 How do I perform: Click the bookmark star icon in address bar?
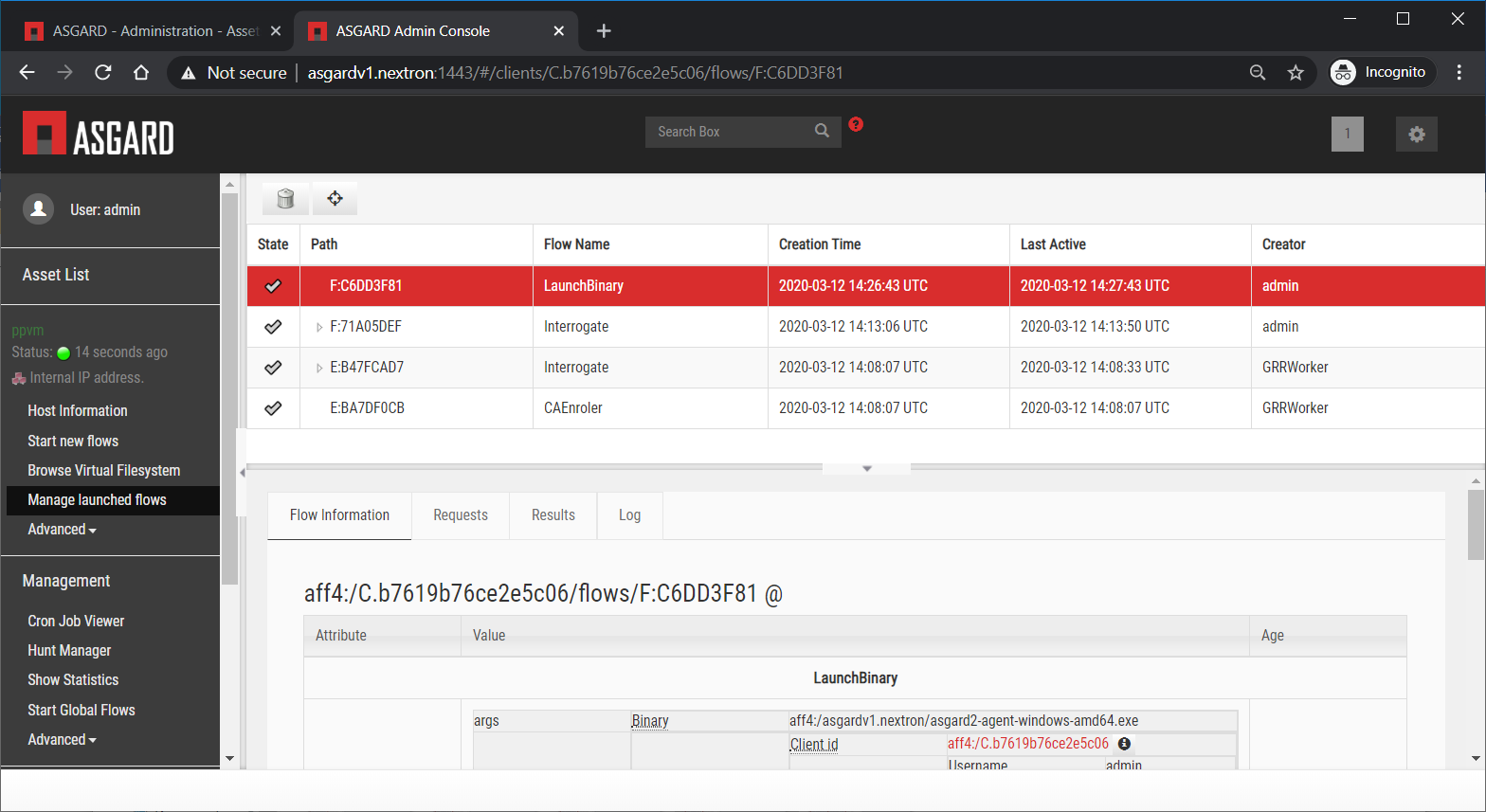click(1296, 72)
